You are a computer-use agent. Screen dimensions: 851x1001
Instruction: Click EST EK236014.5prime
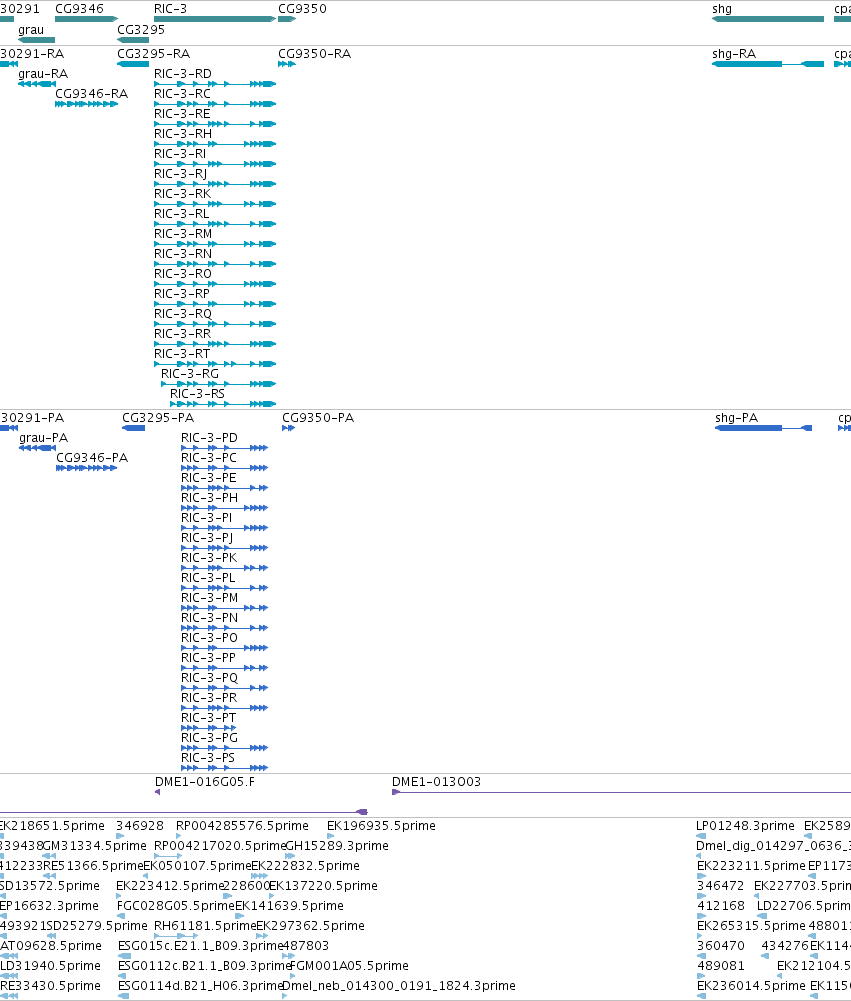(x=751, y=986)
